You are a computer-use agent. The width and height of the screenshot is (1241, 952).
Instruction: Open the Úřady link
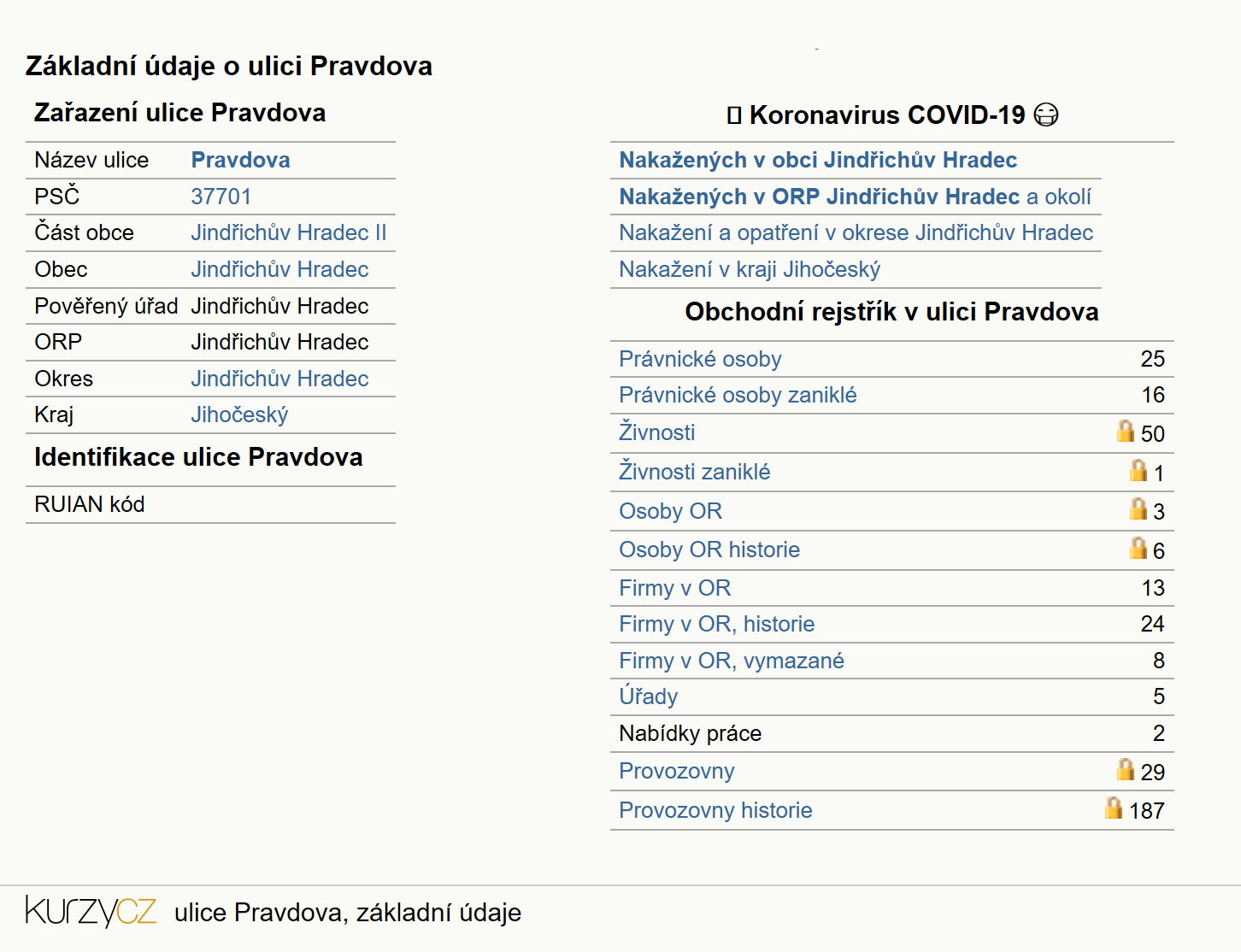[x=648, y=696]
